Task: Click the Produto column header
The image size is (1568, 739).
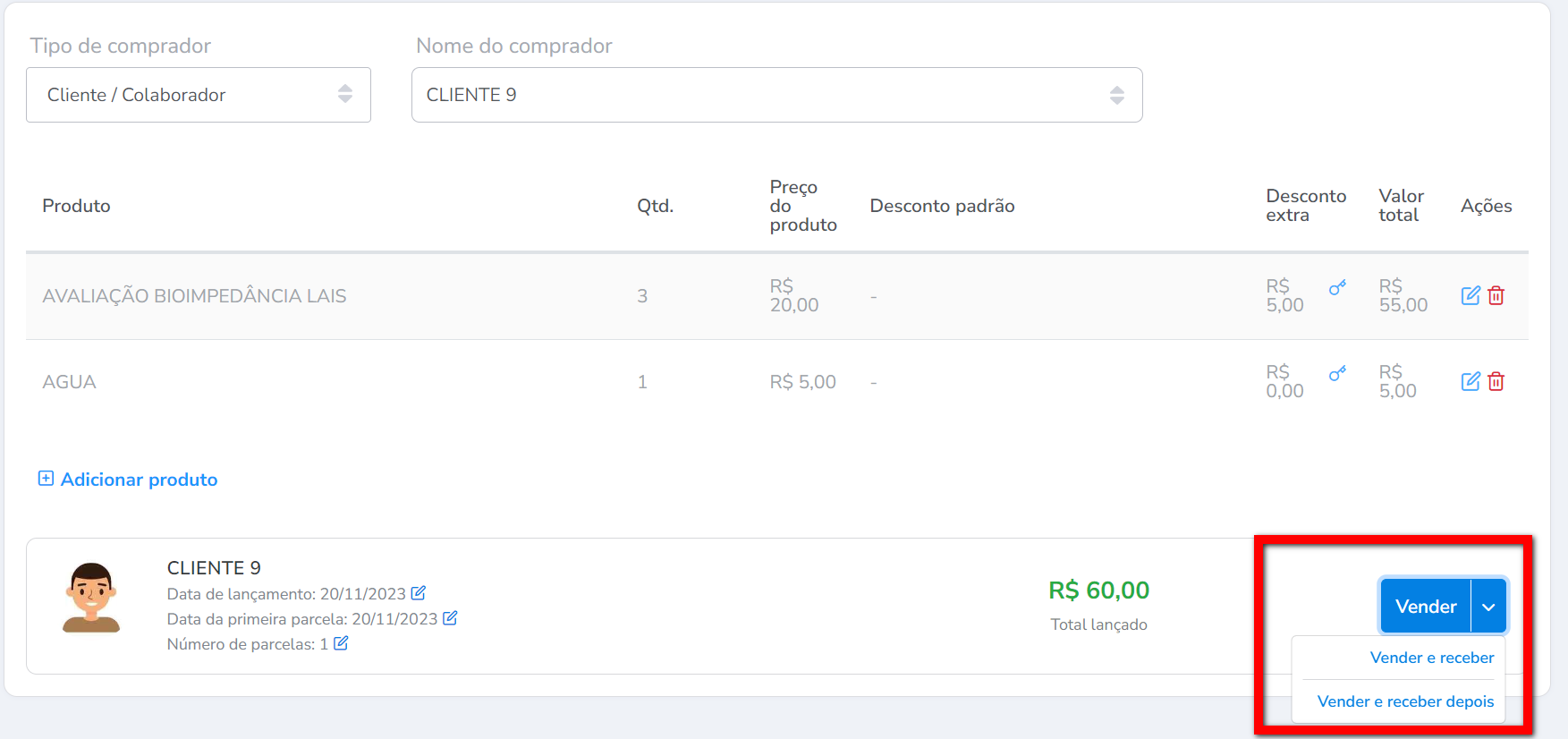Action: [x=76, y=206]
